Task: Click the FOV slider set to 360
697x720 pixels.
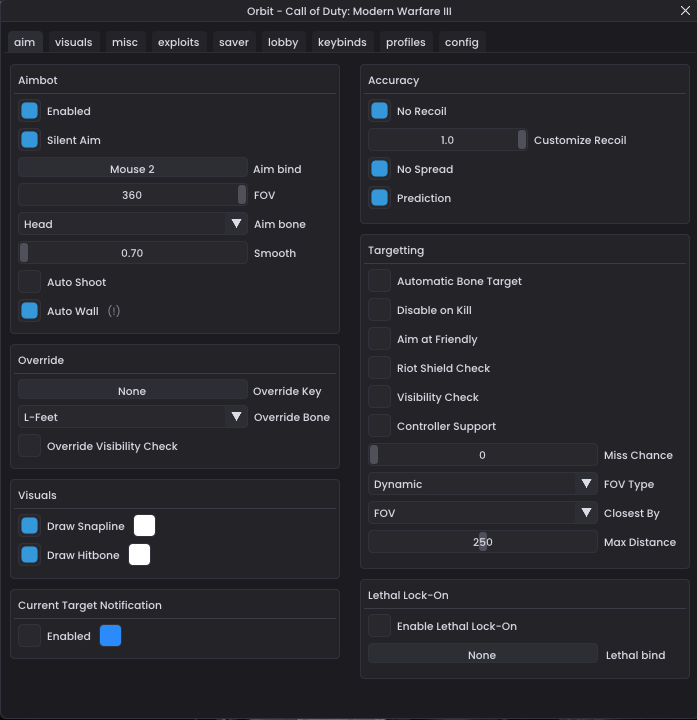Action: [x=133, y=195]
